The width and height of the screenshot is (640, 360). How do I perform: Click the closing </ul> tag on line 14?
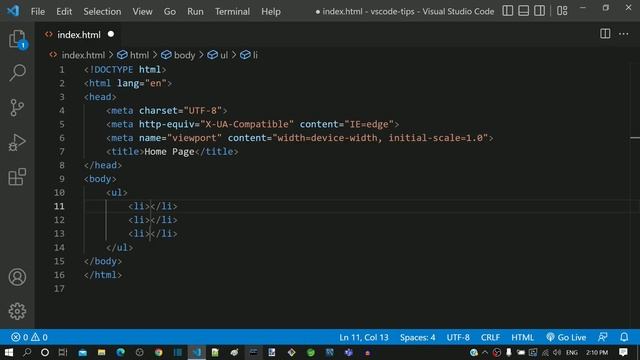[x=119, y=247]
